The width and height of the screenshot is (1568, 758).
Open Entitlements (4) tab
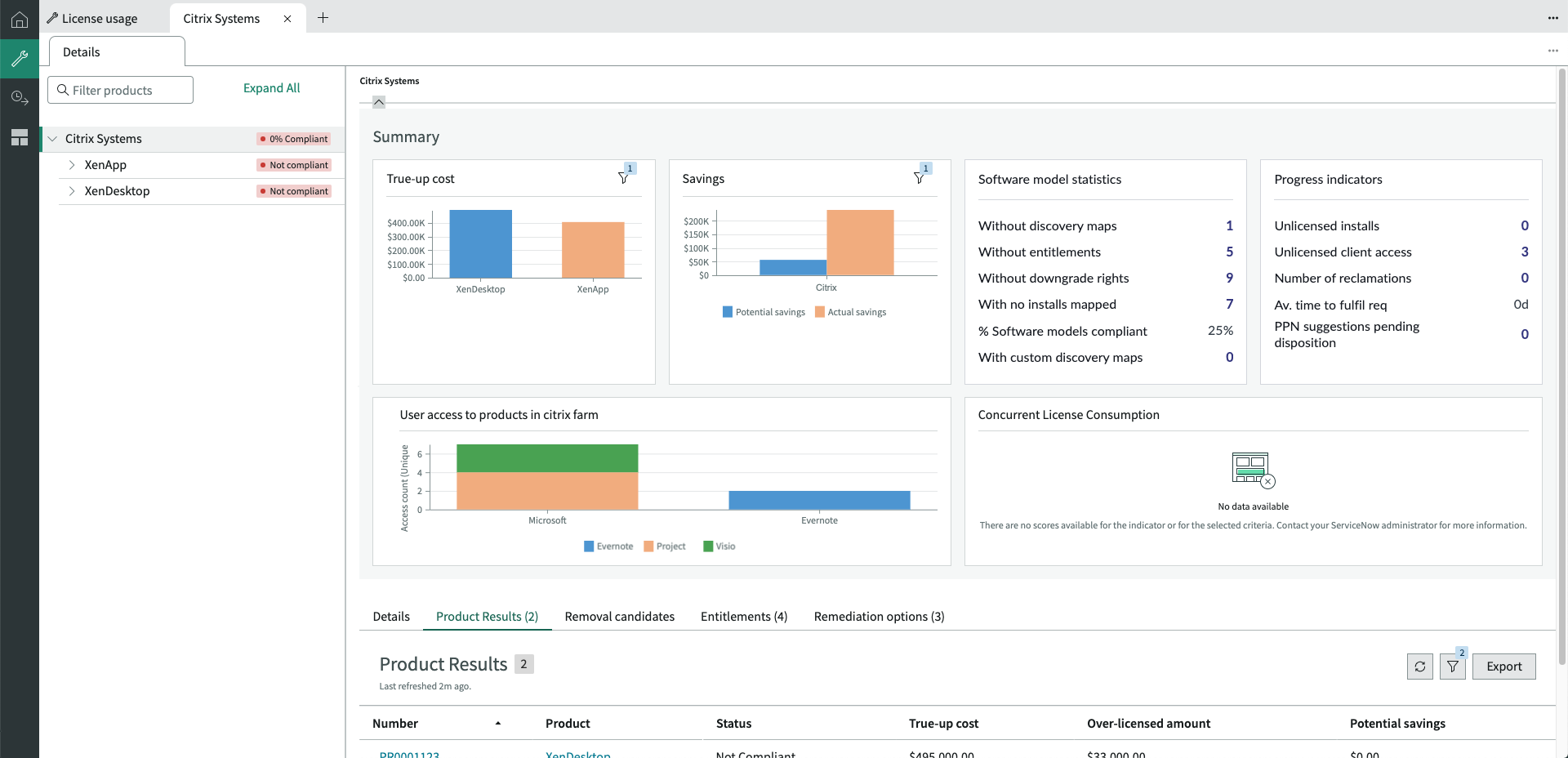point(744,617)
